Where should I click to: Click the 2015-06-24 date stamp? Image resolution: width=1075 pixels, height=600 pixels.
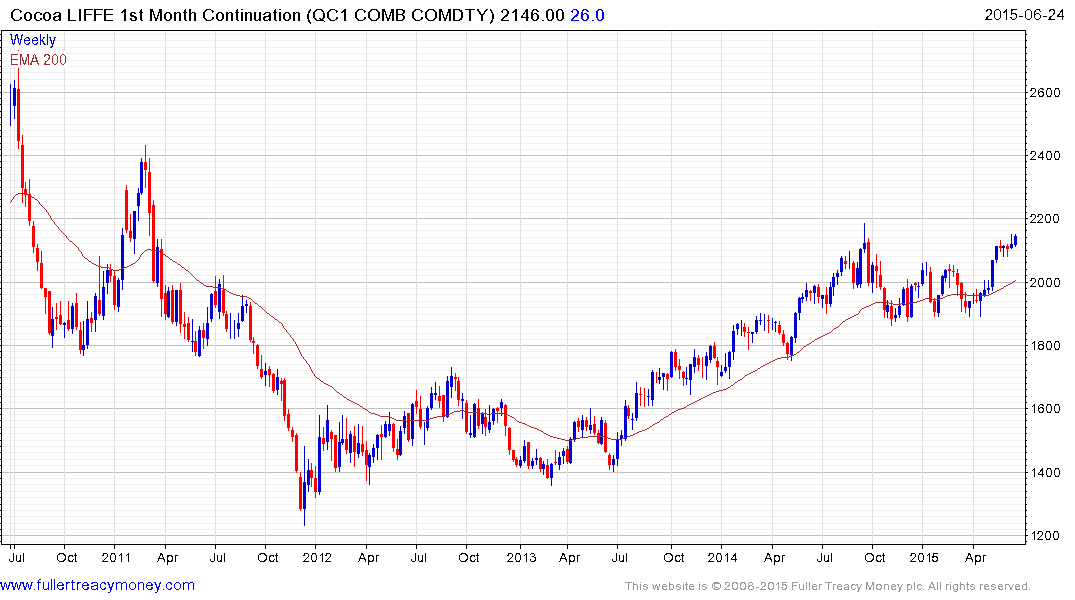point(1025,15)
